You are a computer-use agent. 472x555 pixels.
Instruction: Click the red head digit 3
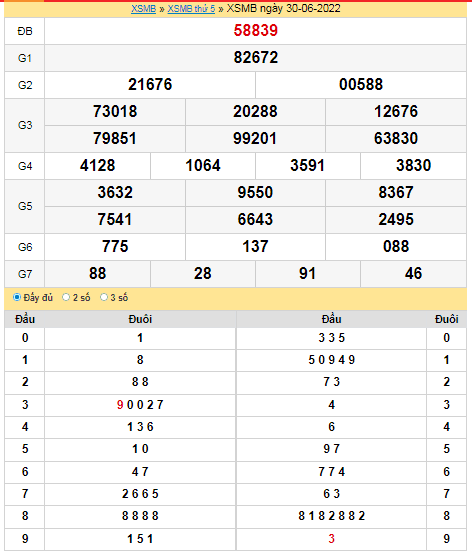(x=332, y=539)
